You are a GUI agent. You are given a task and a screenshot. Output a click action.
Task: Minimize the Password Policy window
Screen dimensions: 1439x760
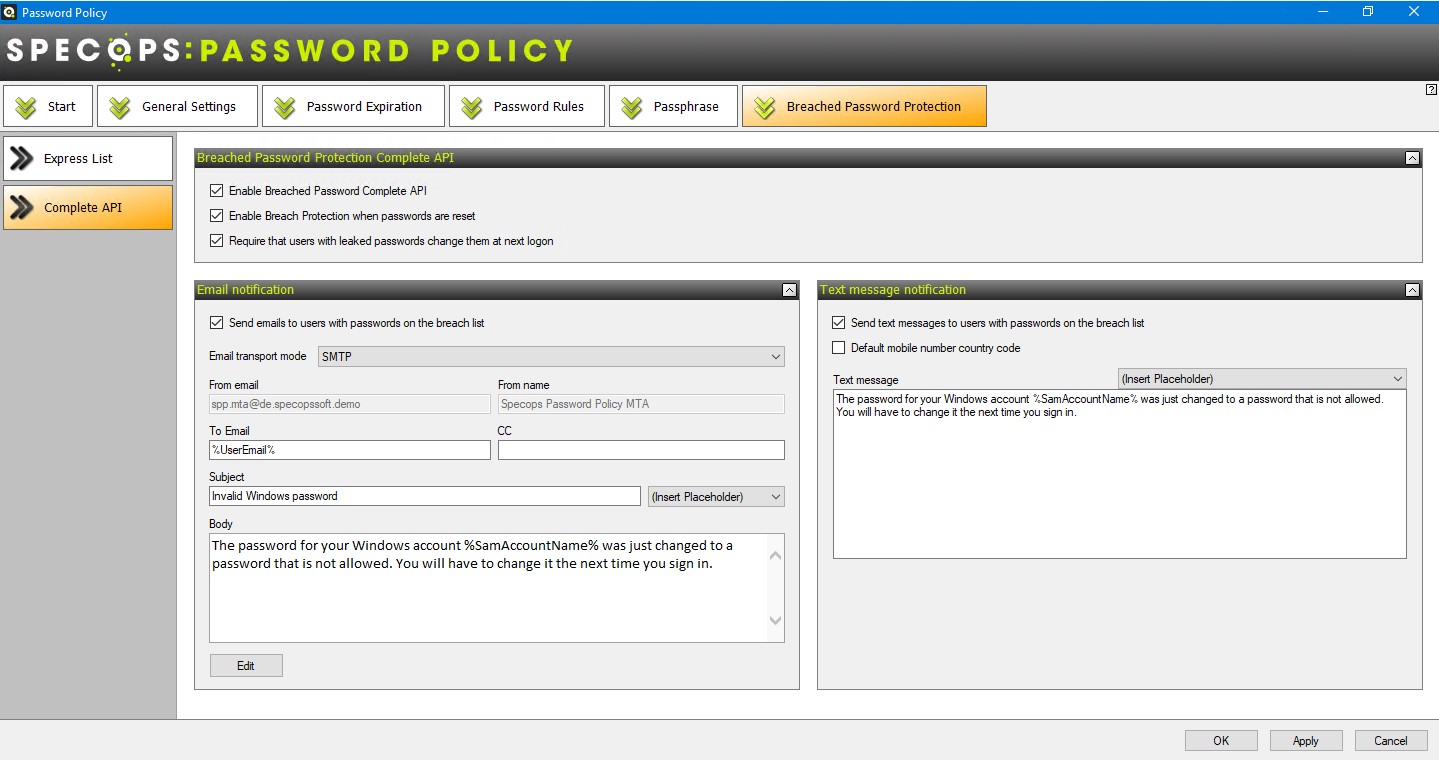click(x=1322, y=12)
